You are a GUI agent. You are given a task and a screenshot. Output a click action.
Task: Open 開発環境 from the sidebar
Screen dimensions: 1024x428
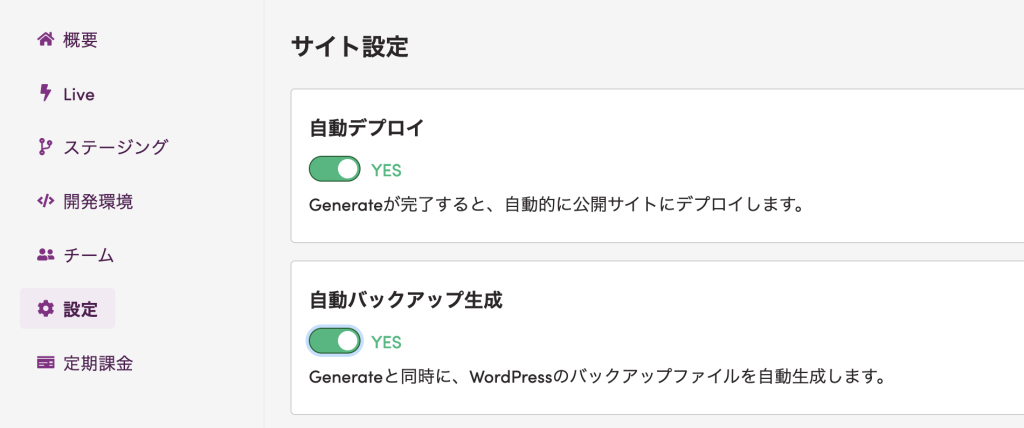[98, 201]
